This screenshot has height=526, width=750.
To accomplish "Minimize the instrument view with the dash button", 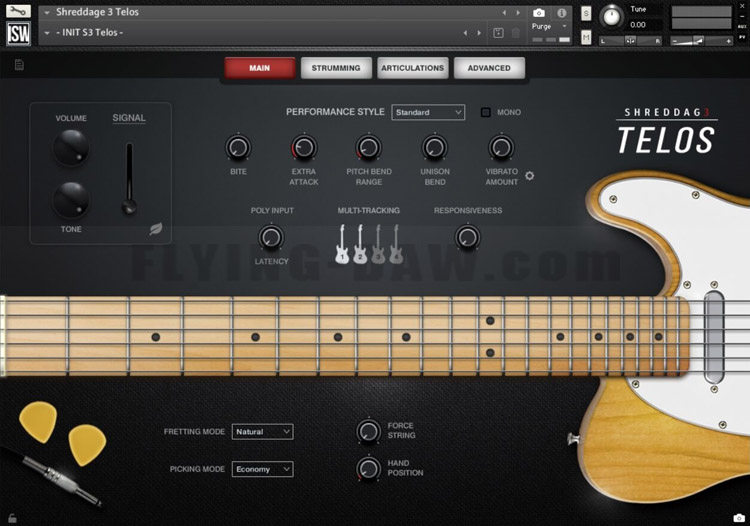I will click(742, 16).
